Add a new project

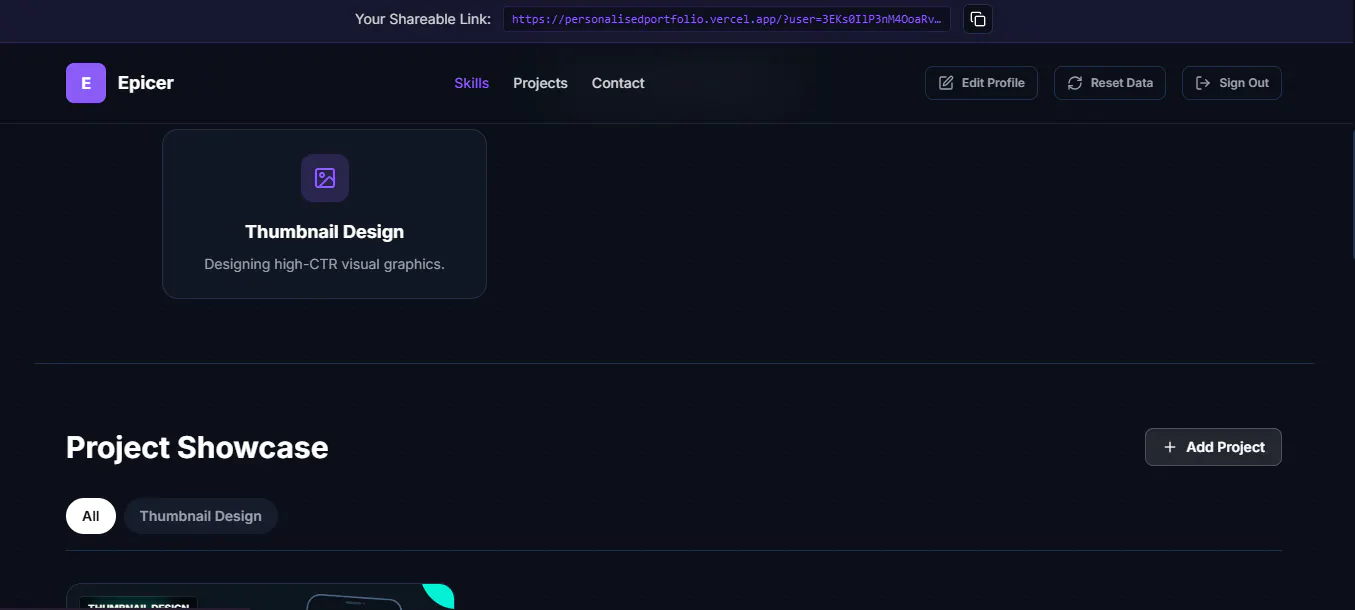tap(1213, 447)
